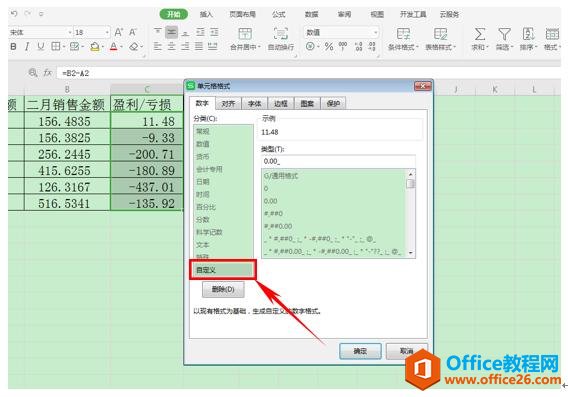Open the 公式 (Formulas) ribbon tab

(278, 14)
